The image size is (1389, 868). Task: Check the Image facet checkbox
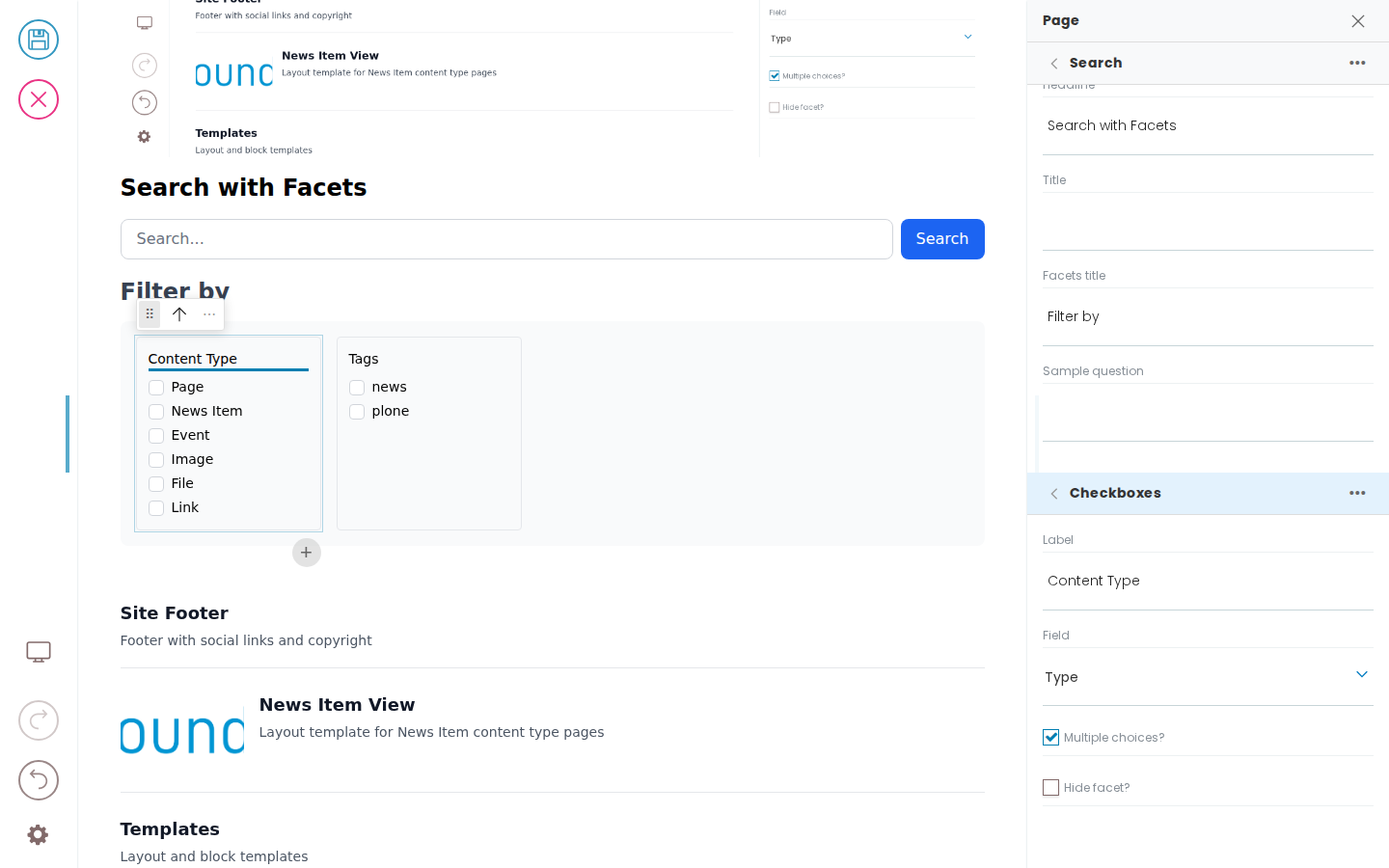click(x=156, y=460)
